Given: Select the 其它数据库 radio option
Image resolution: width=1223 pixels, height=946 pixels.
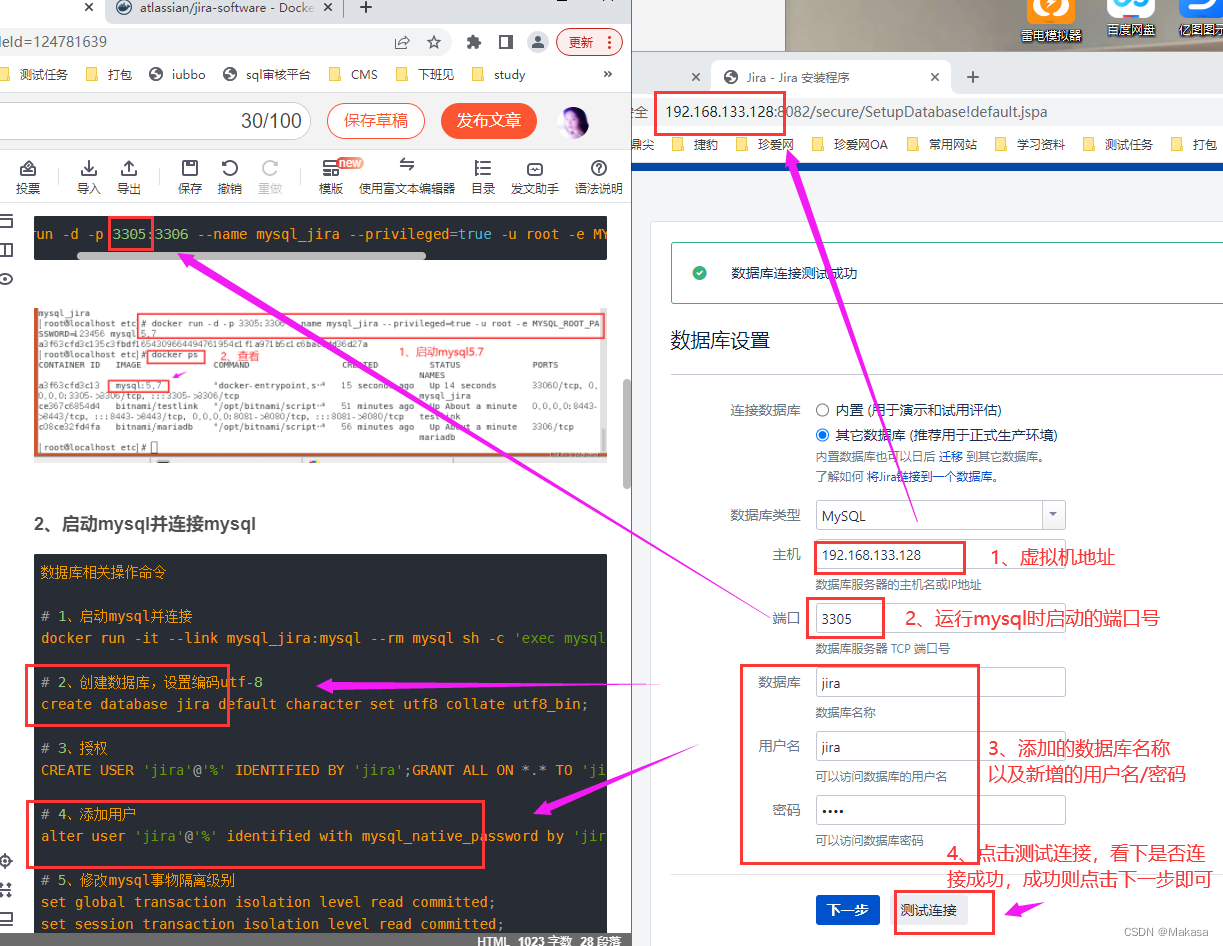Looking at the screenshot, I should pos(822,435).
